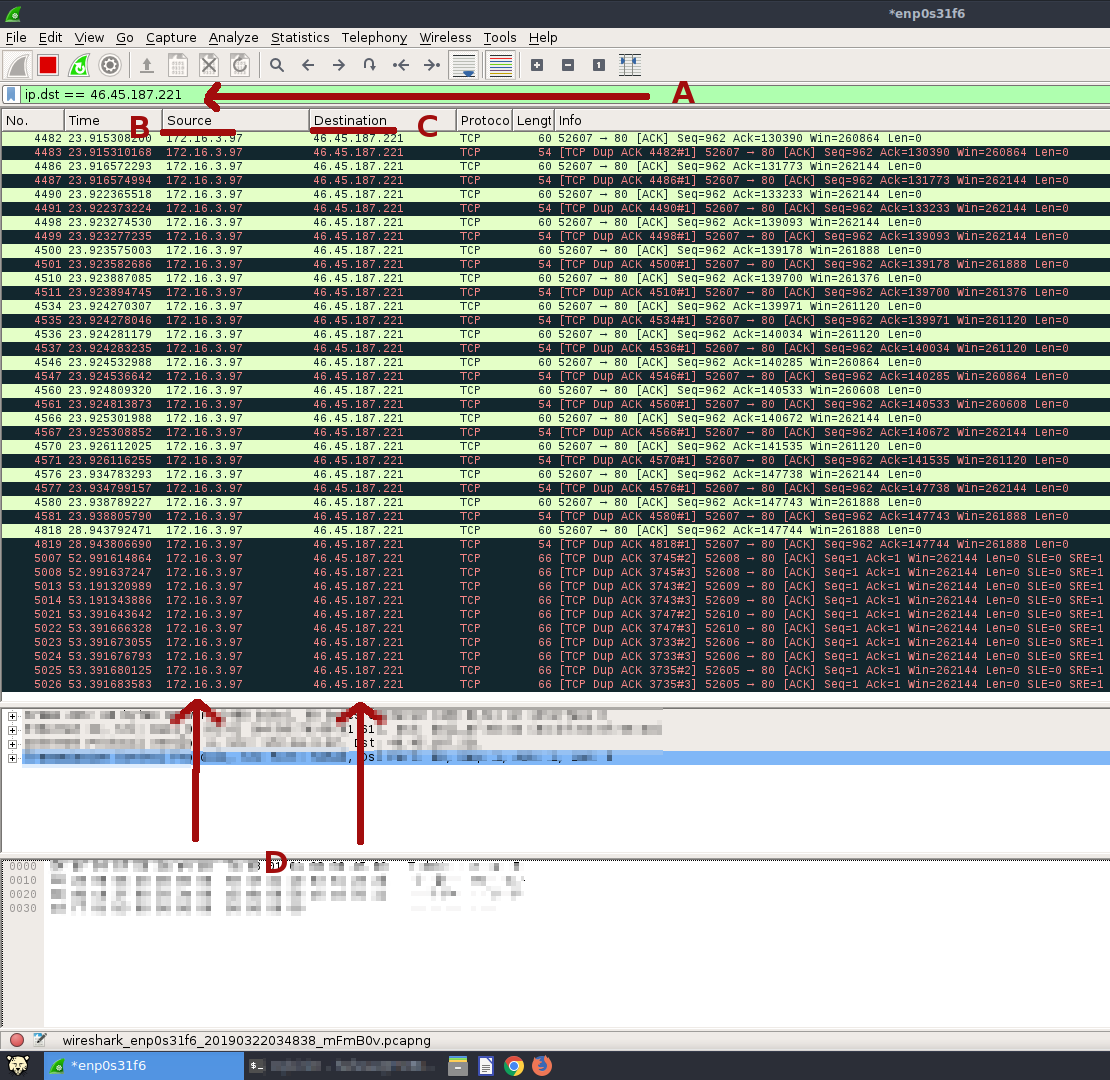Screen dimensions: 1110x1080
Task: Start a new capture with the shark fin icon
Action: click(x=17, y=66)
